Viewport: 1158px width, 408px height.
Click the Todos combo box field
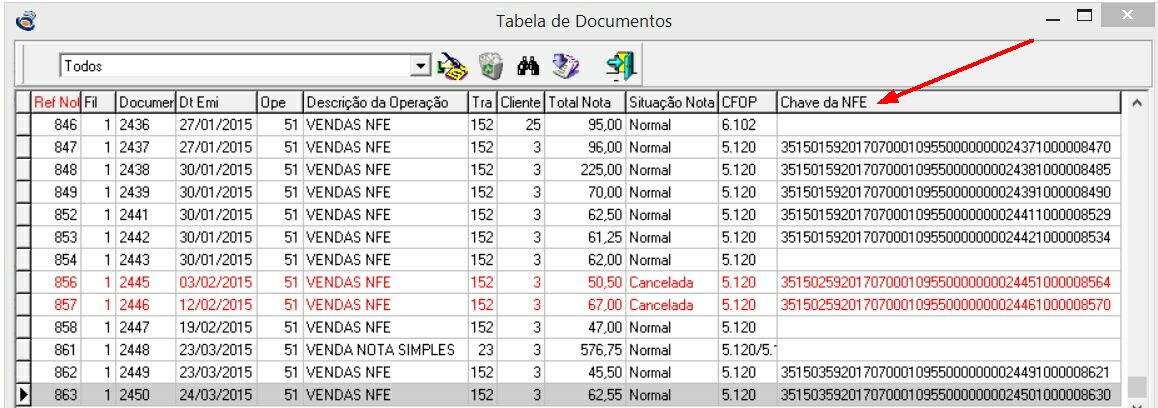244,67
